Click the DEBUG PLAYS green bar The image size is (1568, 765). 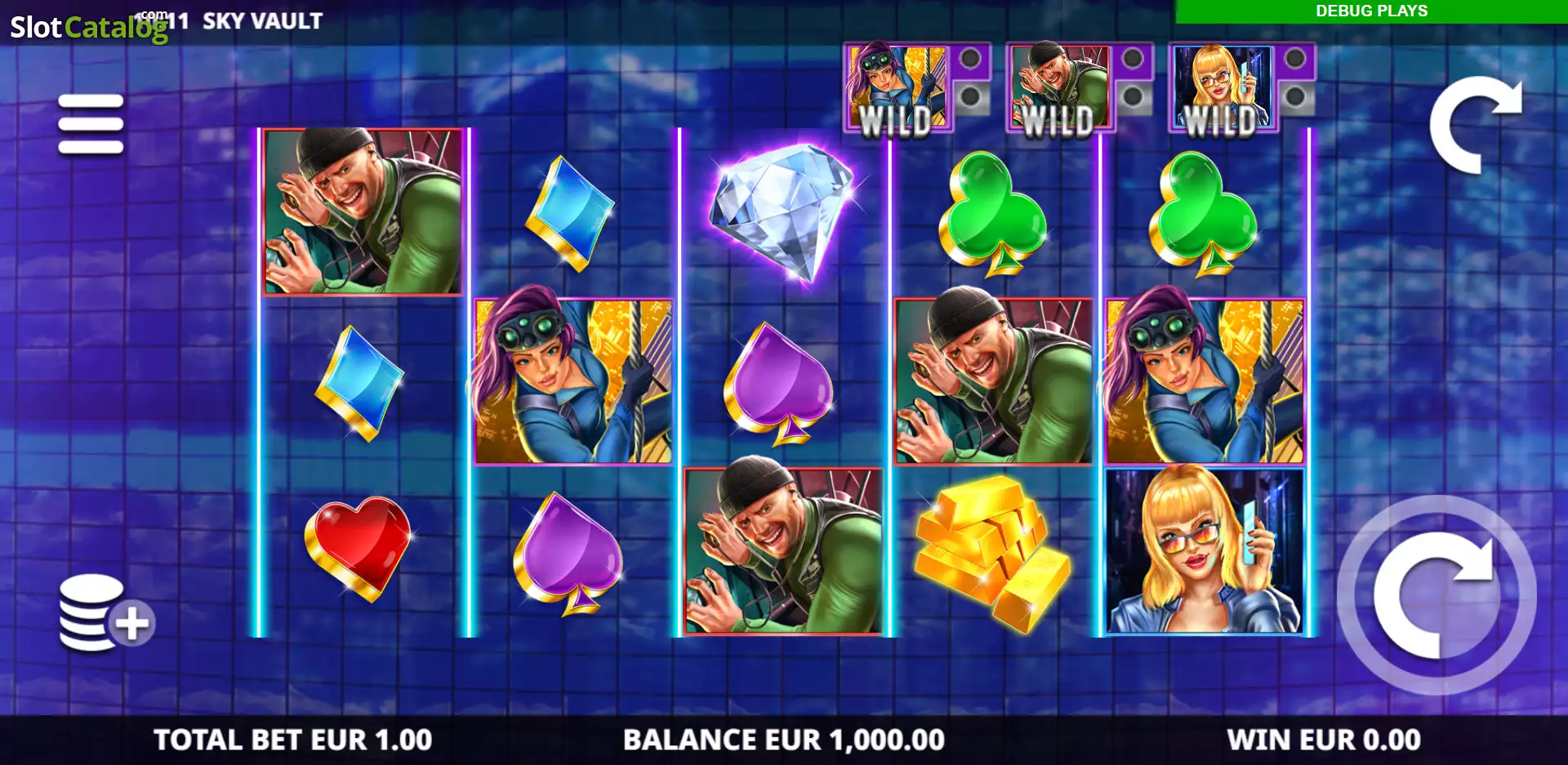(1371, 11)
